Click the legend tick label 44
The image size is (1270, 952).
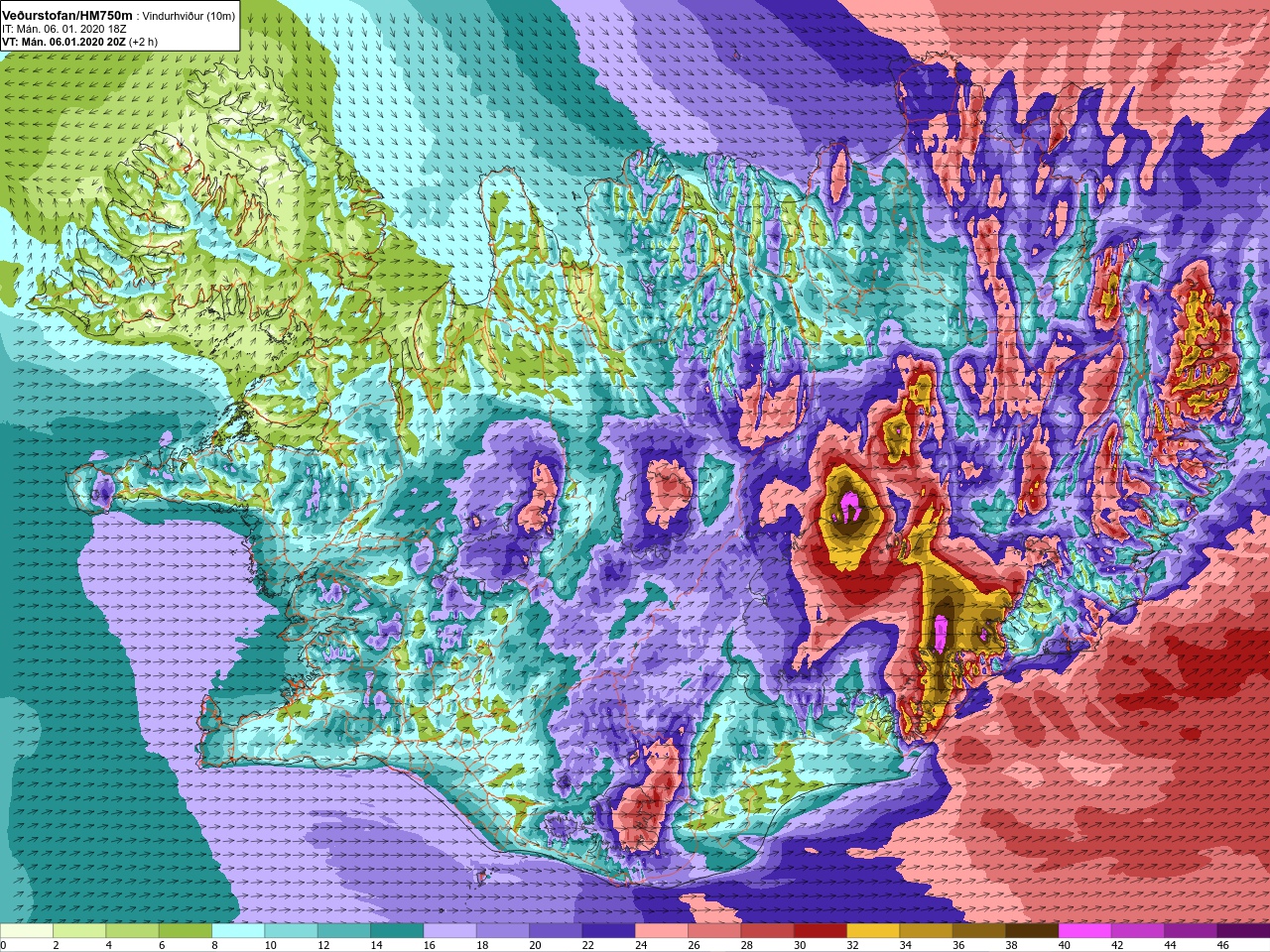(x=1171, y=946)
